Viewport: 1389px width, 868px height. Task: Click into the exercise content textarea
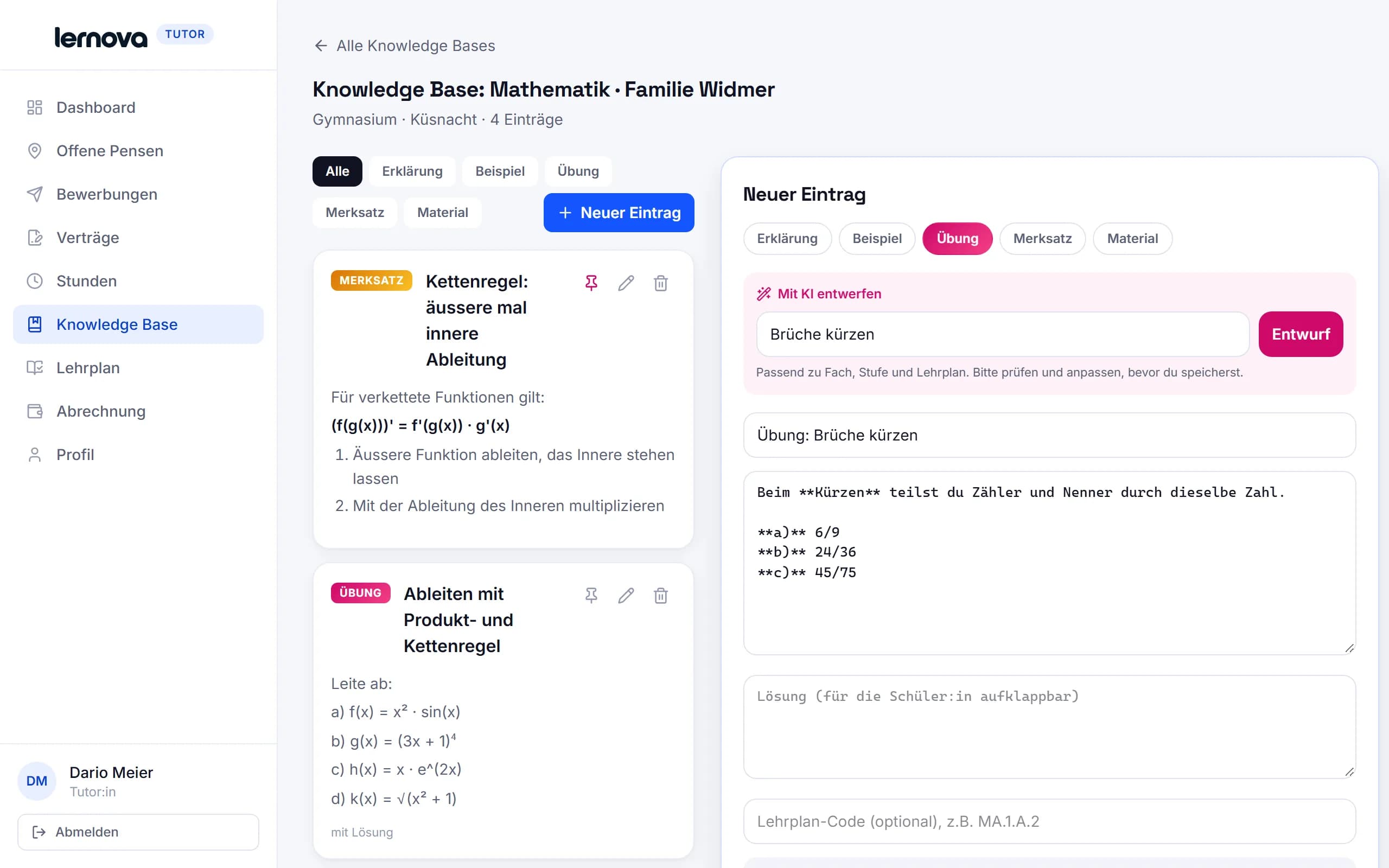pyautogui.click(x=1049, y=563)
